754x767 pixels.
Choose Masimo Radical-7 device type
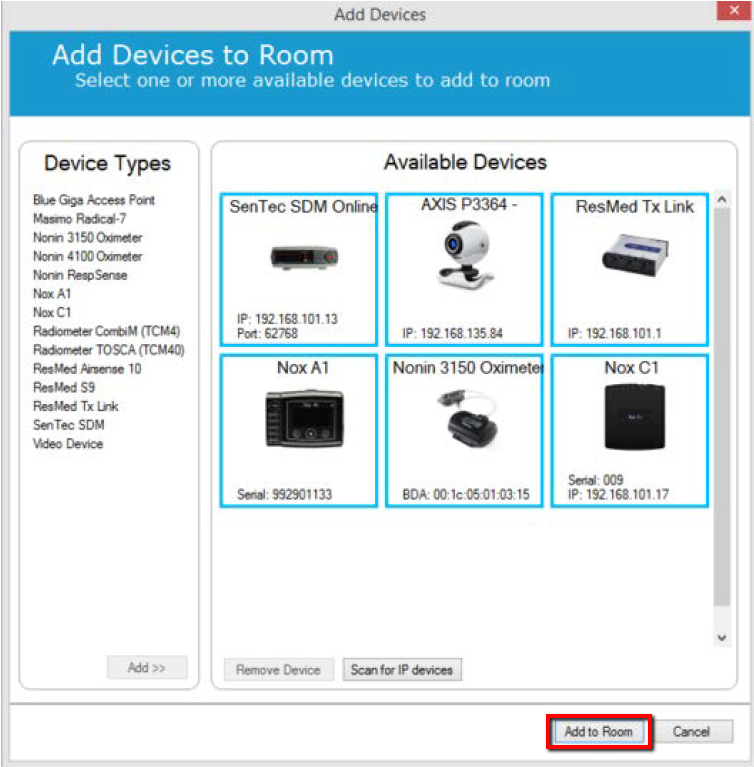[79, 219]
